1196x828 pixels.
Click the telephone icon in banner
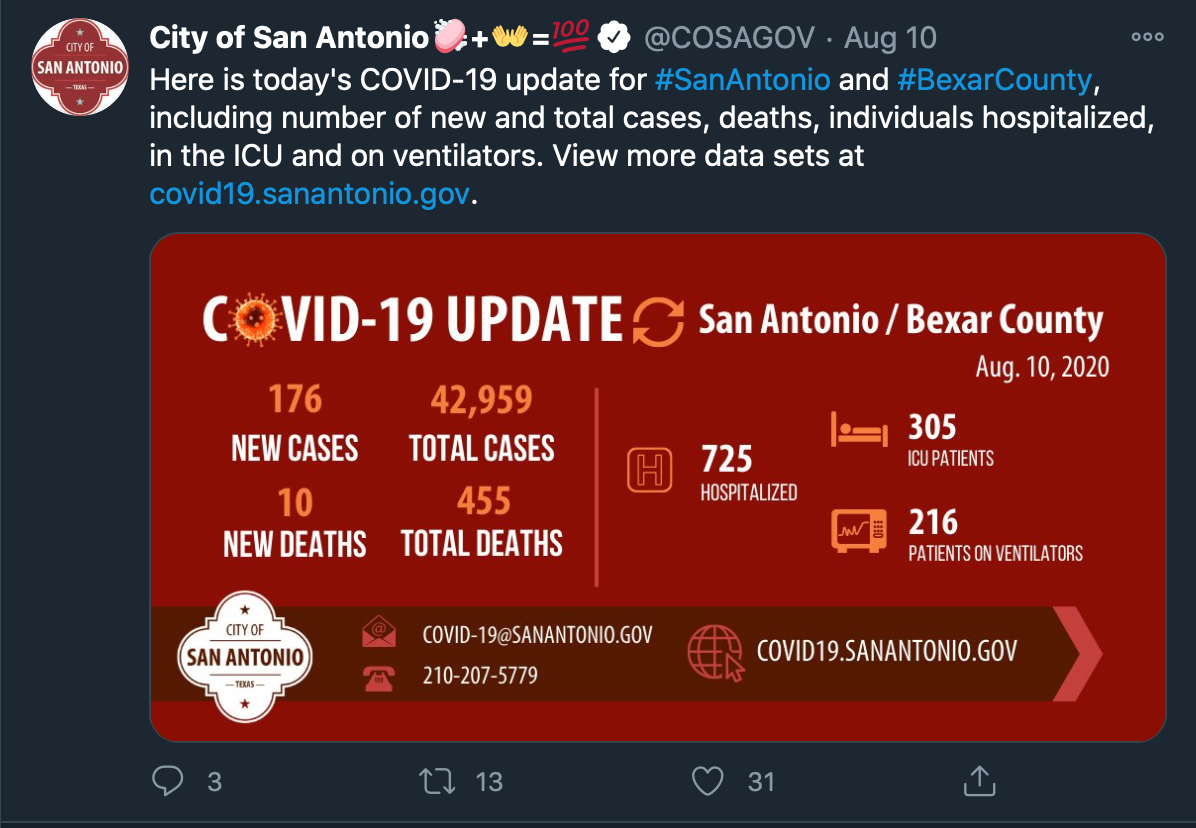point(379,678)
